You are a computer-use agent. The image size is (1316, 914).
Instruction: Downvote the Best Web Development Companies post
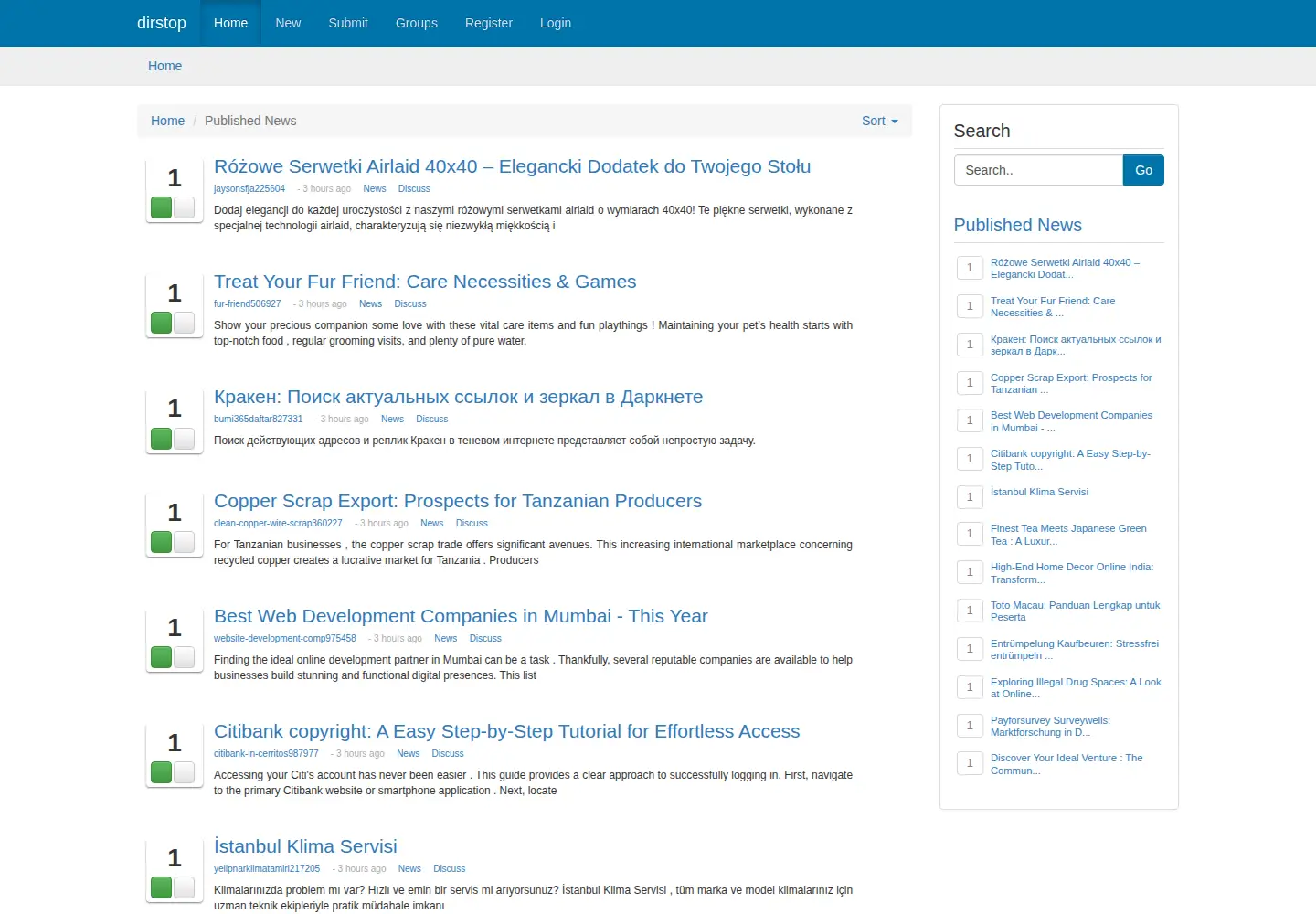[184, 657]
